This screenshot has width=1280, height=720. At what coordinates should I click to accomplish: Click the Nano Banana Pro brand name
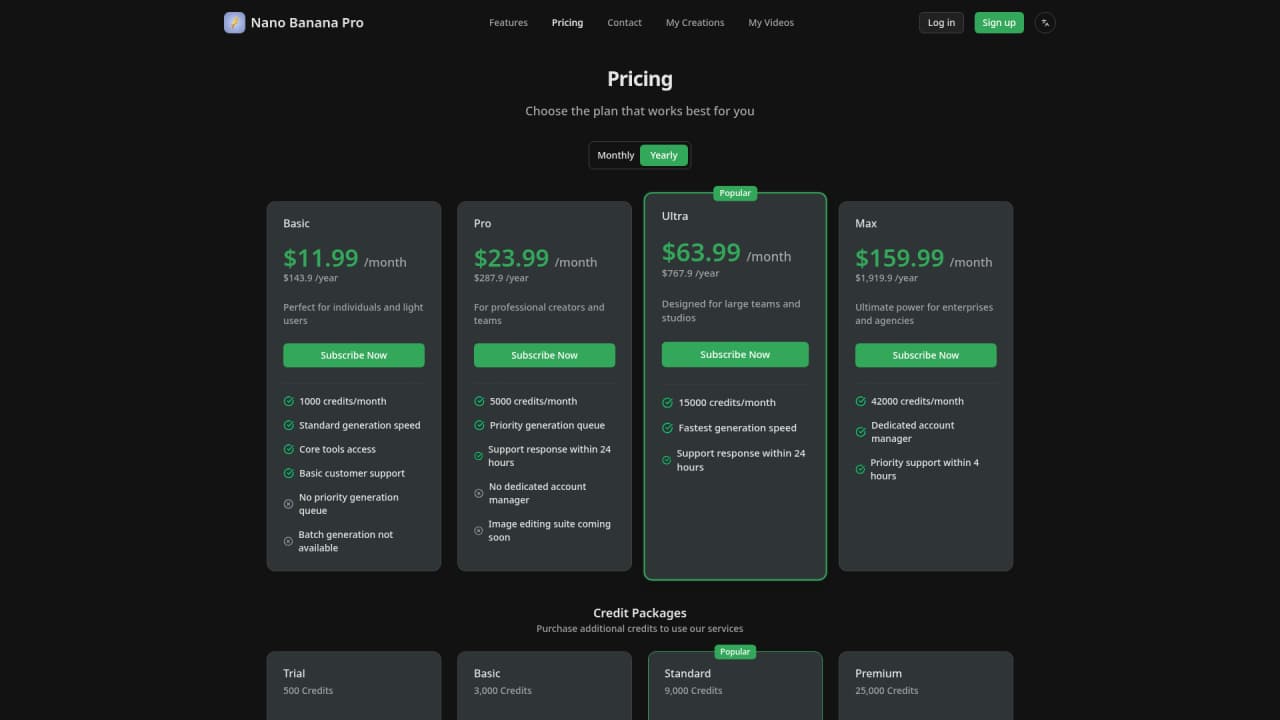307,22
